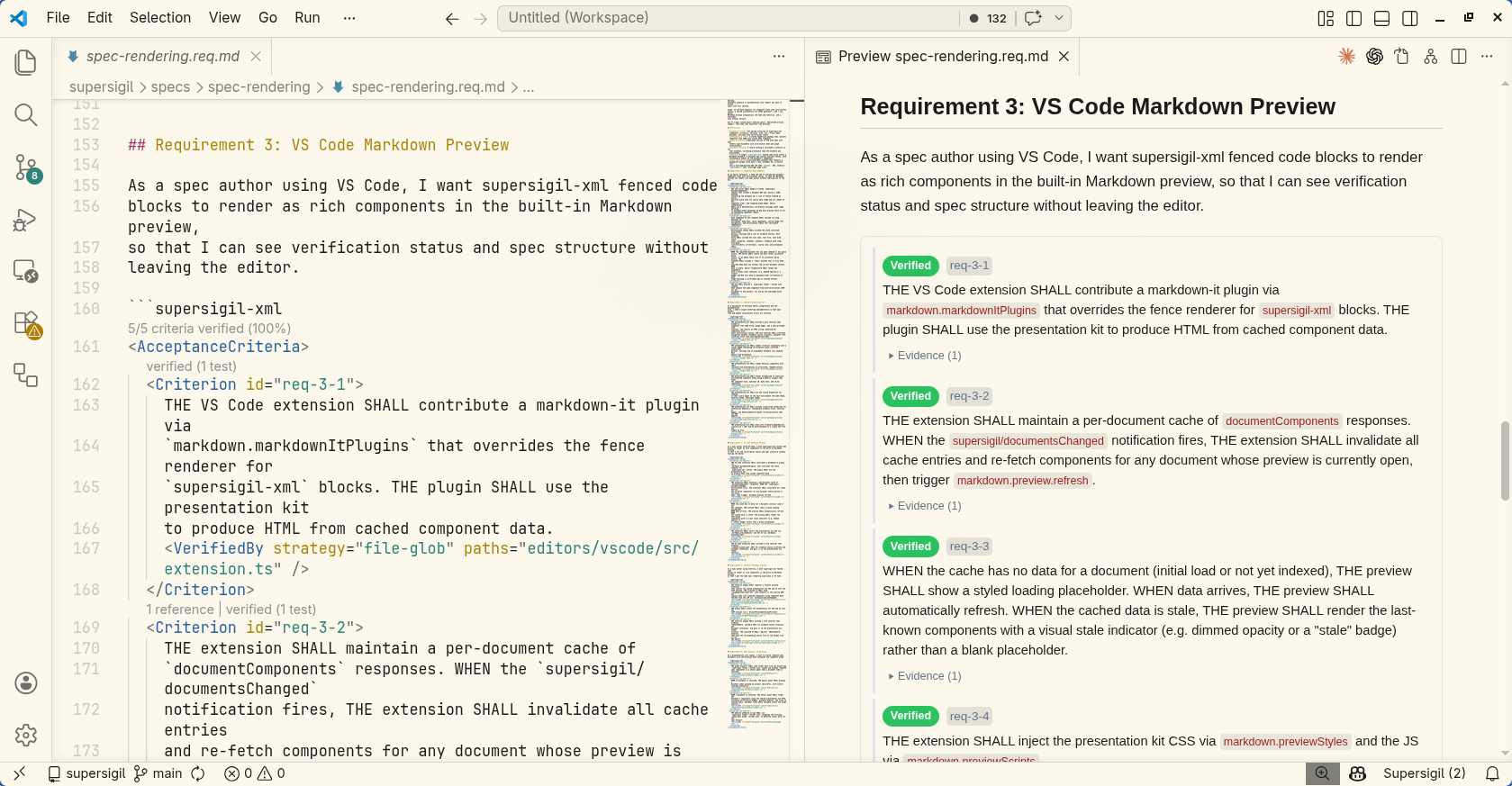Click the ChatGPT icon in preview toolbar
The width and height of the screenshot is (1512, 786).
(1374, 57)
